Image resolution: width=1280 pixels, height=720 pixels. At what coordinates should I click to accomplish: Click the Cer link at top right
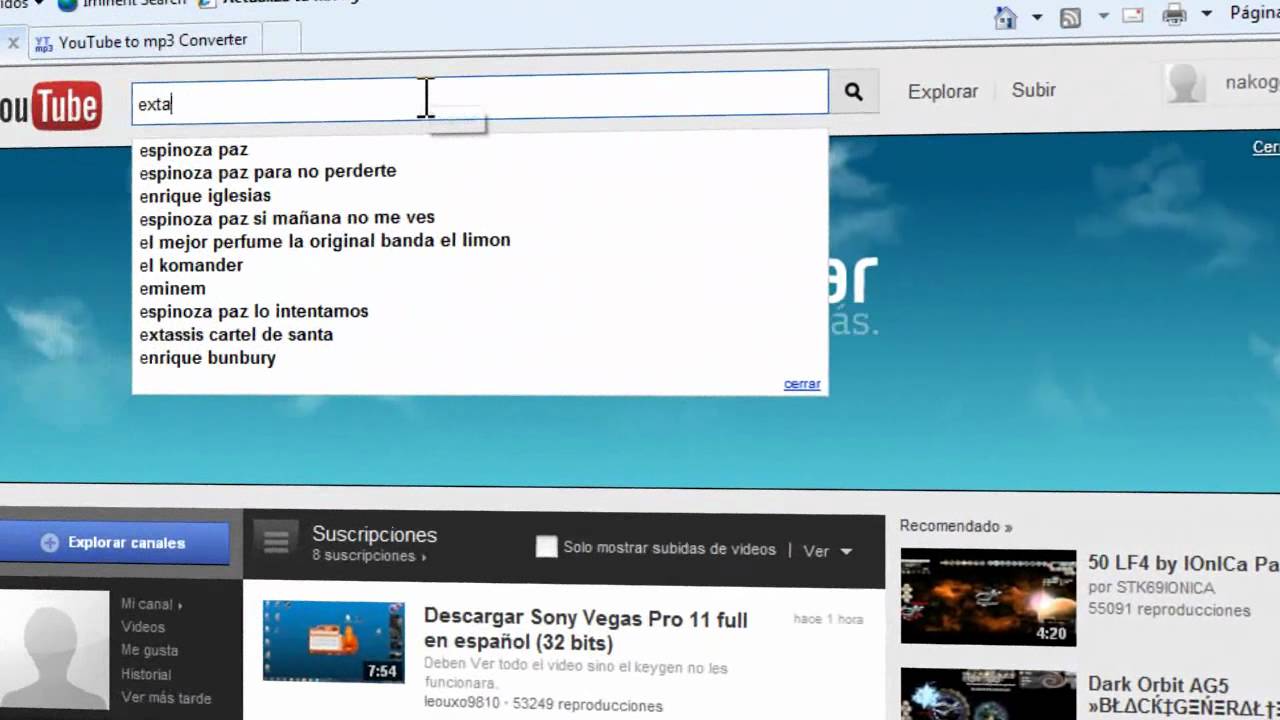1266,147
